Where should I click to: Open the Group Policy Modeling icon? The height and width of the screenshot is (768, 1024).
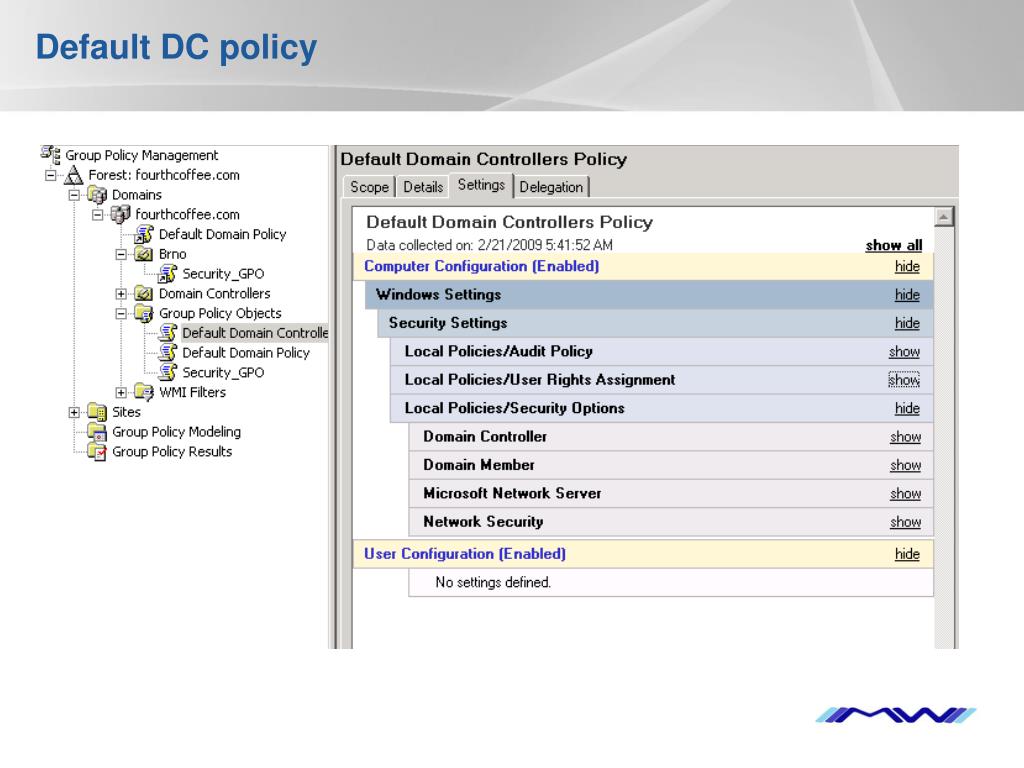(x=97, y=432)
